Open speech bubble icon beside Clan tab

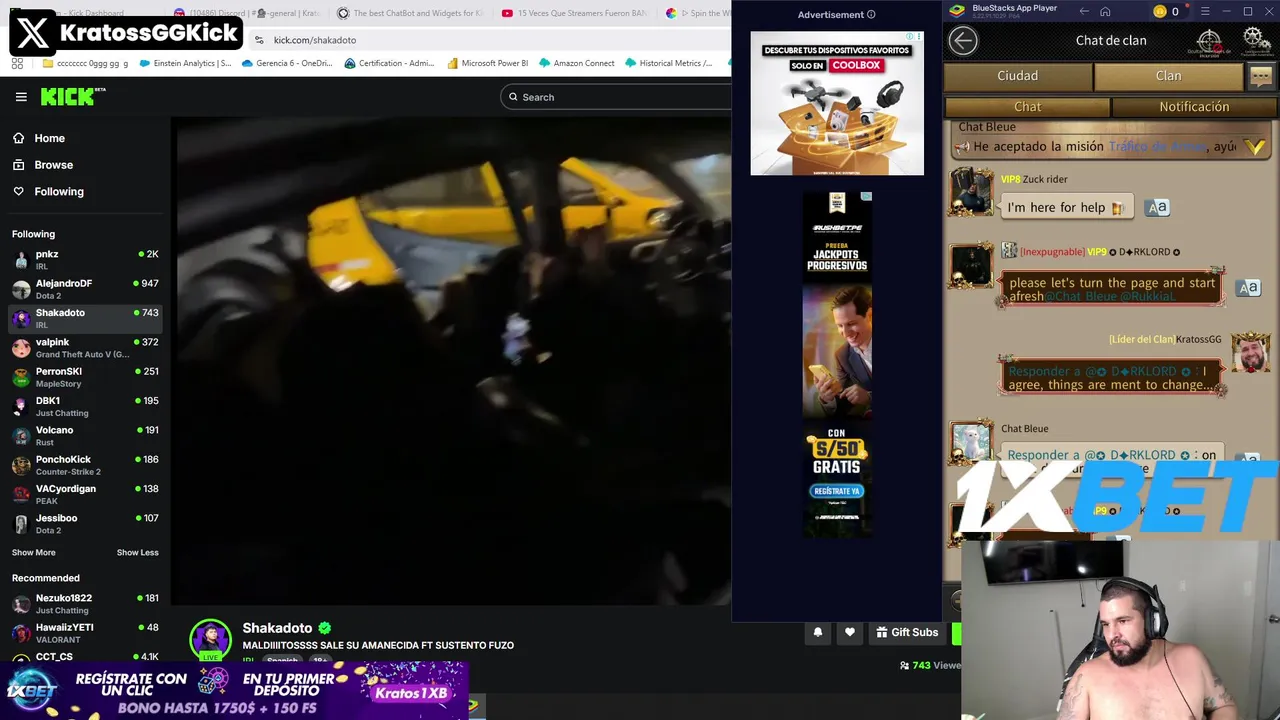point(1261,76)
